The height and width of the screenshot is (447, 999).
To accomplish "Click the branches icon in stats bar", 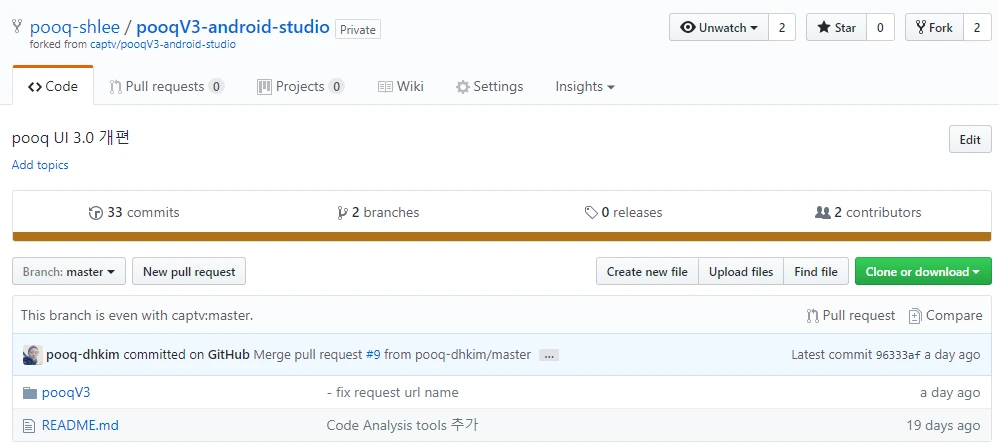I will 342,213.
